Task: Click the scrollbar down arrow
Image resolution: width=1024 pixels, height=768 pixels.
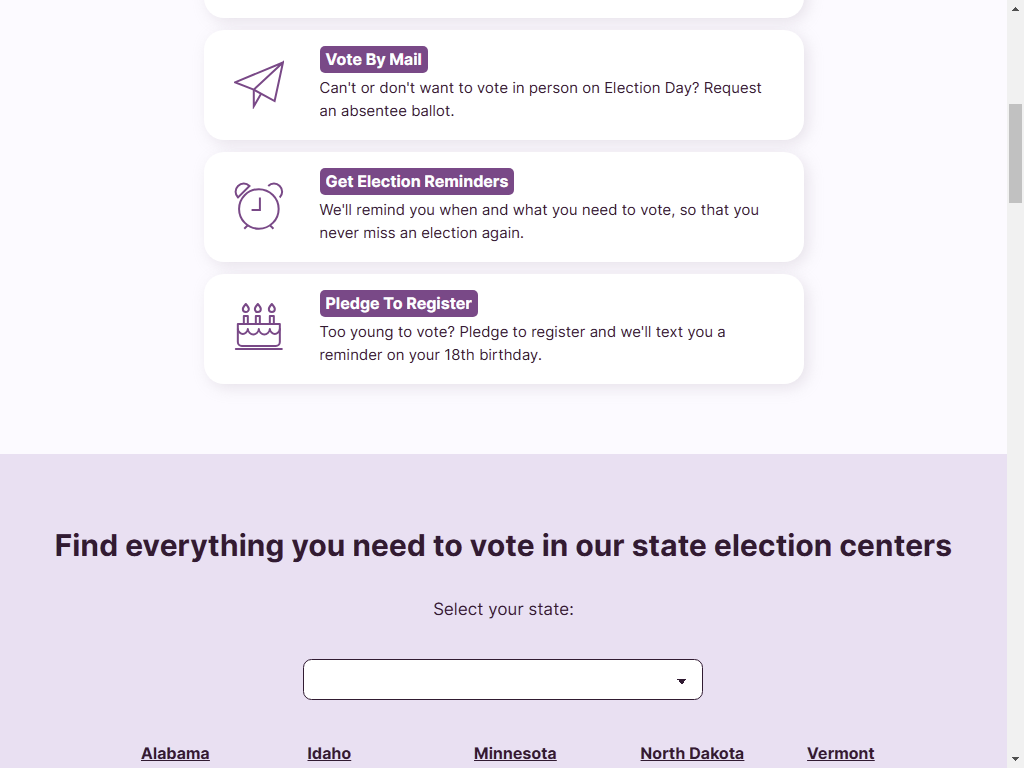Action: click(1016, 761)
